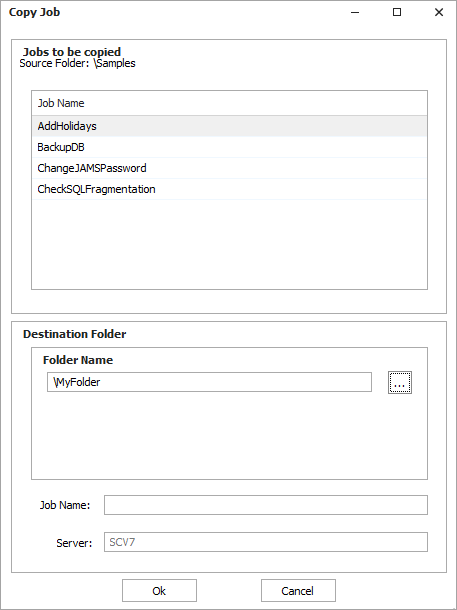Confirm the copy with Ok
Image resolution: width=457 pixels, height=610 pixels.
[x=159, y=591]
